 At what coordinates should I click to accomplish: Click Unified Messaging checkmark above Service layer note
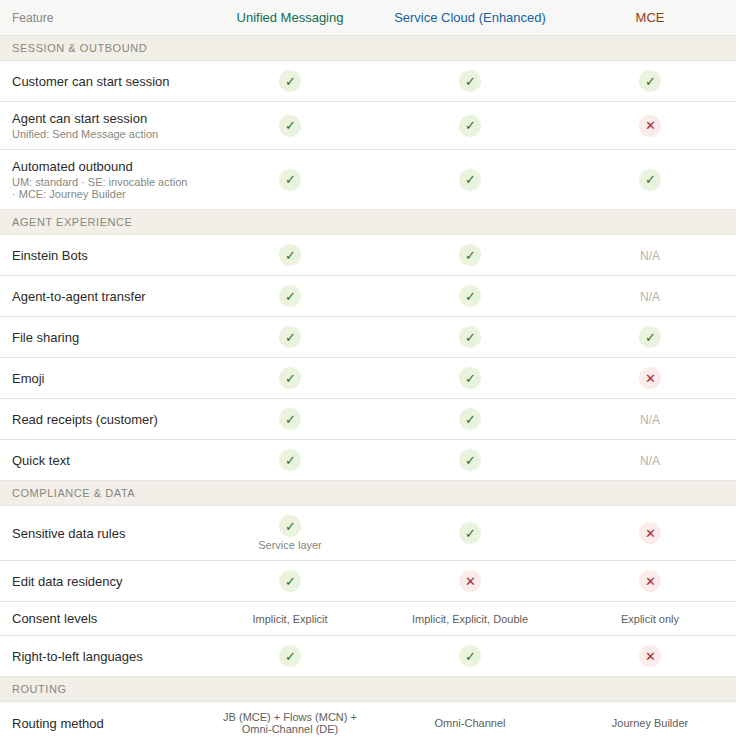pyautogui.click(x=289, y=526)
